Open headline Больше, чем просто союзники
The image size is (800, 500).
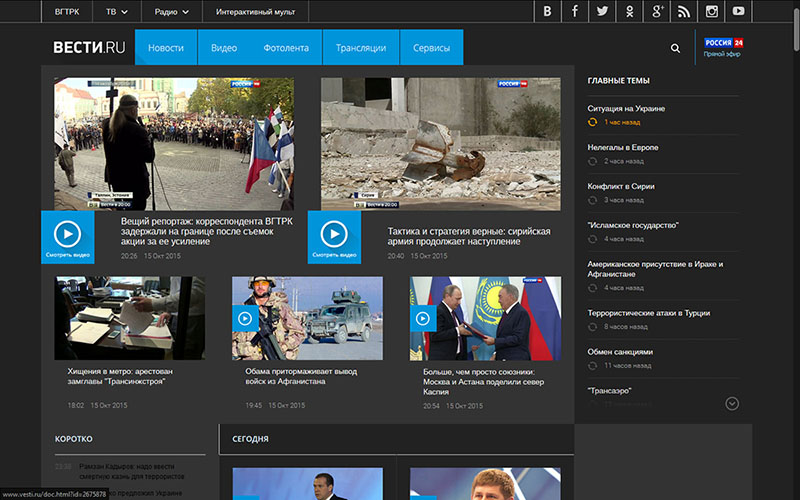pos(483,382)
